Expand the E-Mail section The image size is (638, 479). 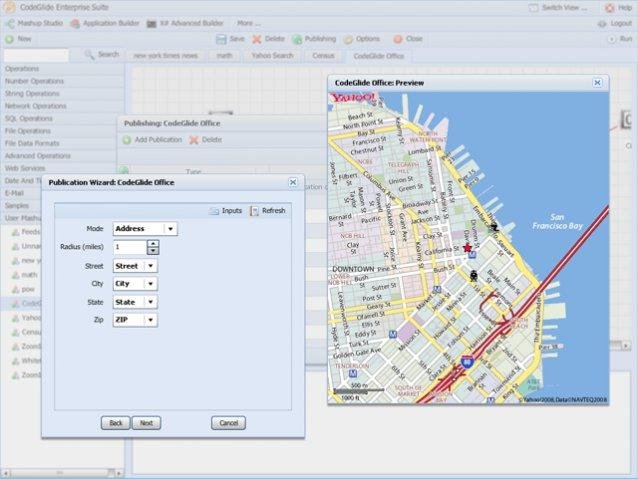21,193
